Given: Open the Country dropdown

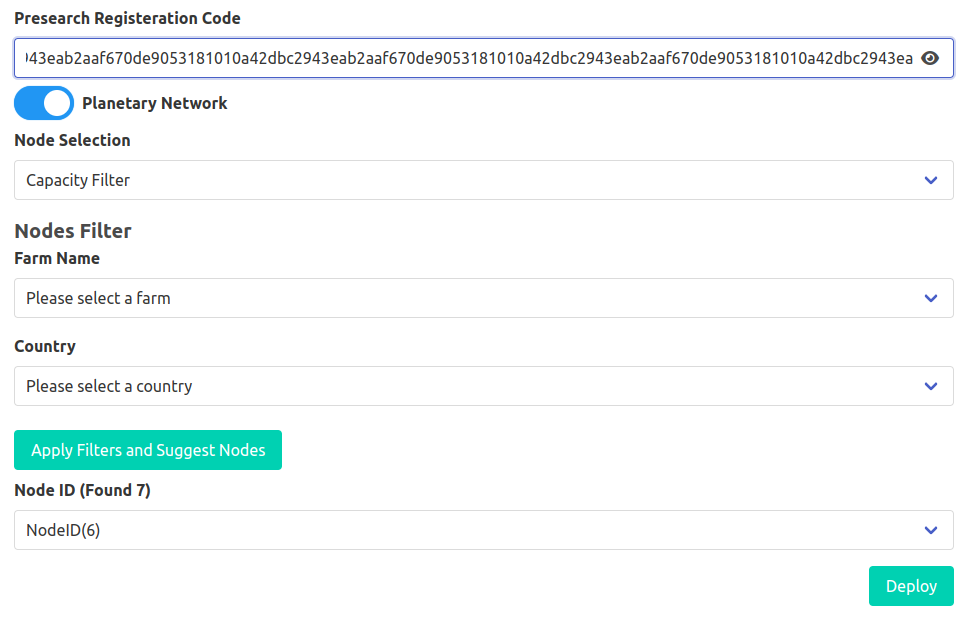Looking at the screenshot, I should point(484,386).
